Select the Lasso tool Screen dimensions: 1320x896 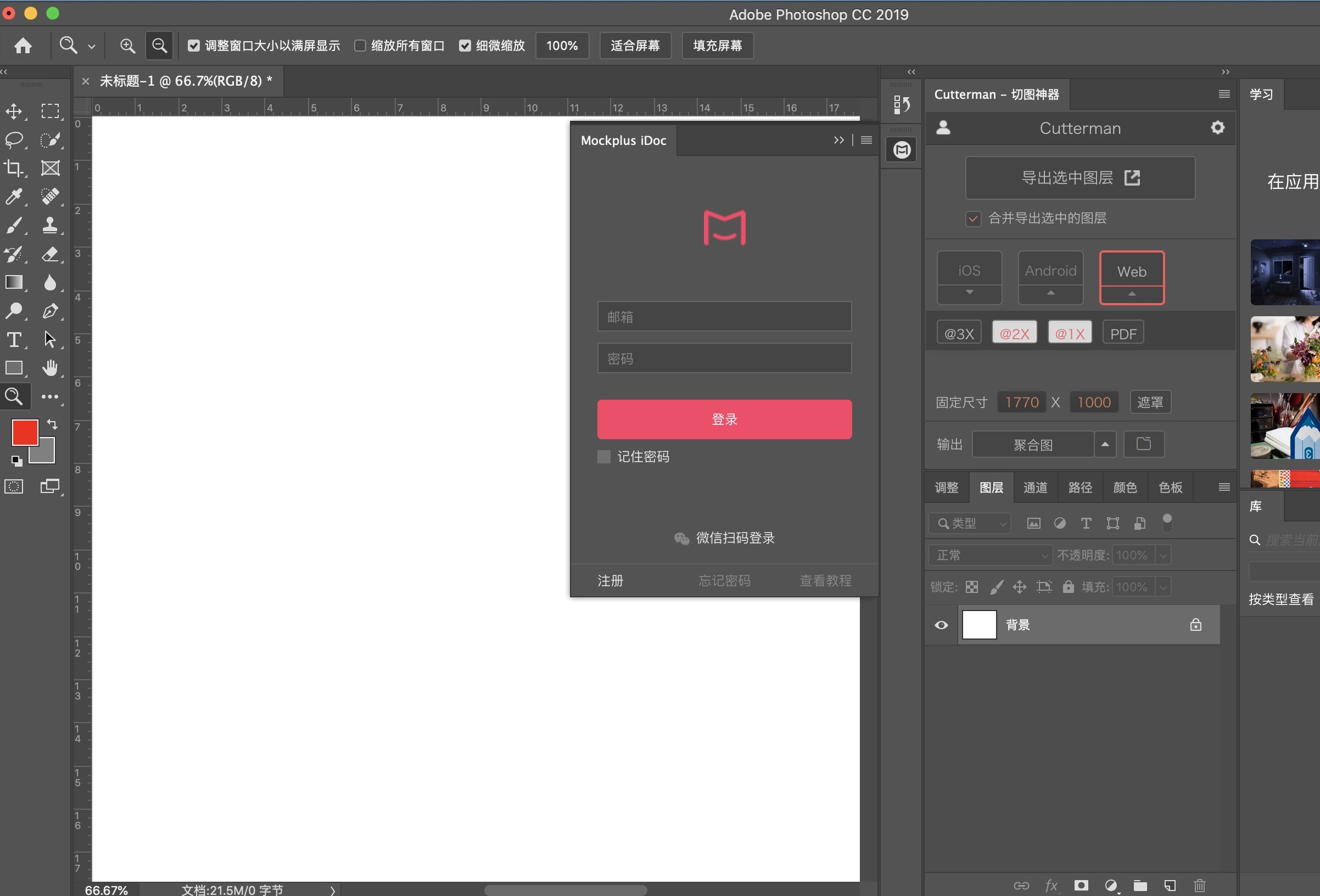click(x=14, y=139)
